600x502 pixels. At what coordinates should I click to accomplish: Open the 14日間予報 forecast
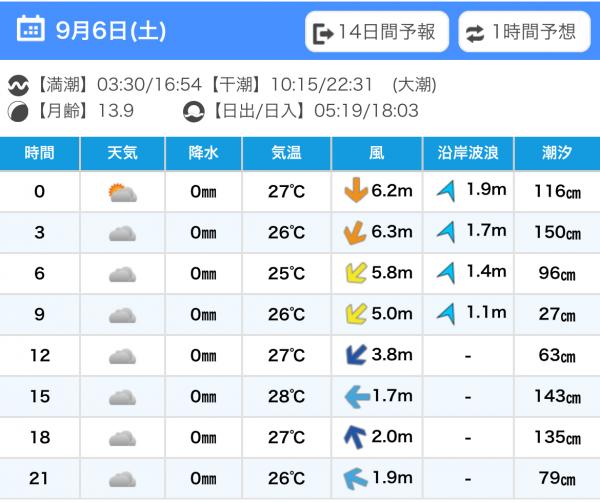coord(375,32)
